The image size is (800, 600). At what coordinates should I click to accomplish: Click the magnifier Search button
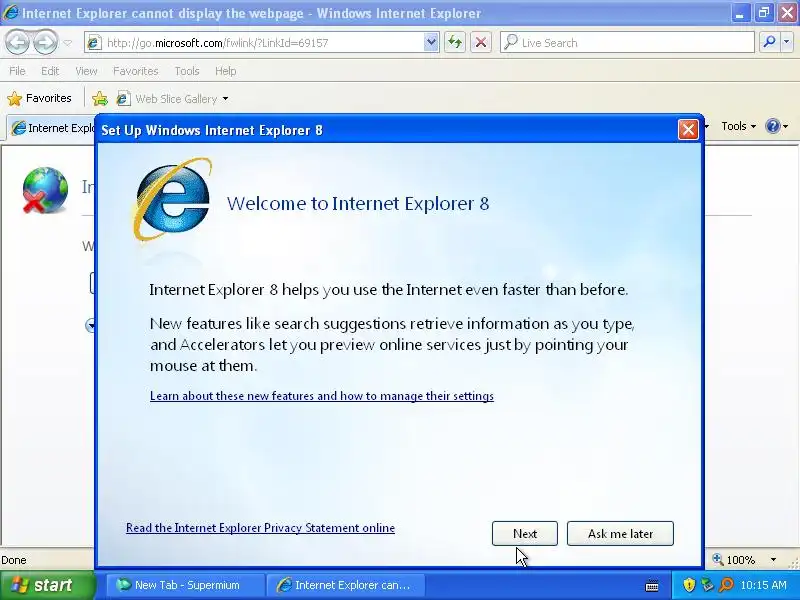pyautogui.click(x=769, y=42)
